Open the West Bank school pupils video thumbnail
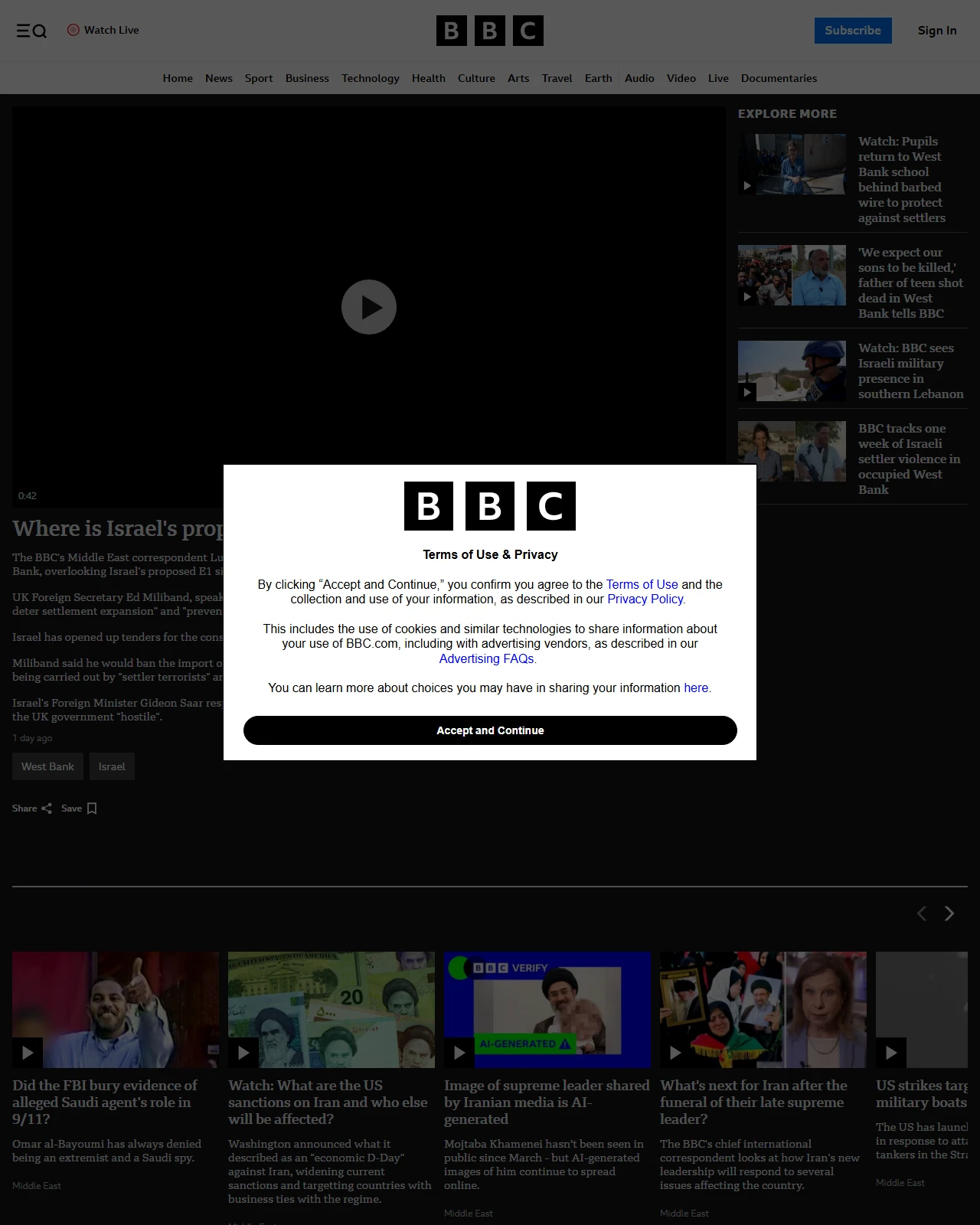980x1225 pixels. [x=792, y=165]
